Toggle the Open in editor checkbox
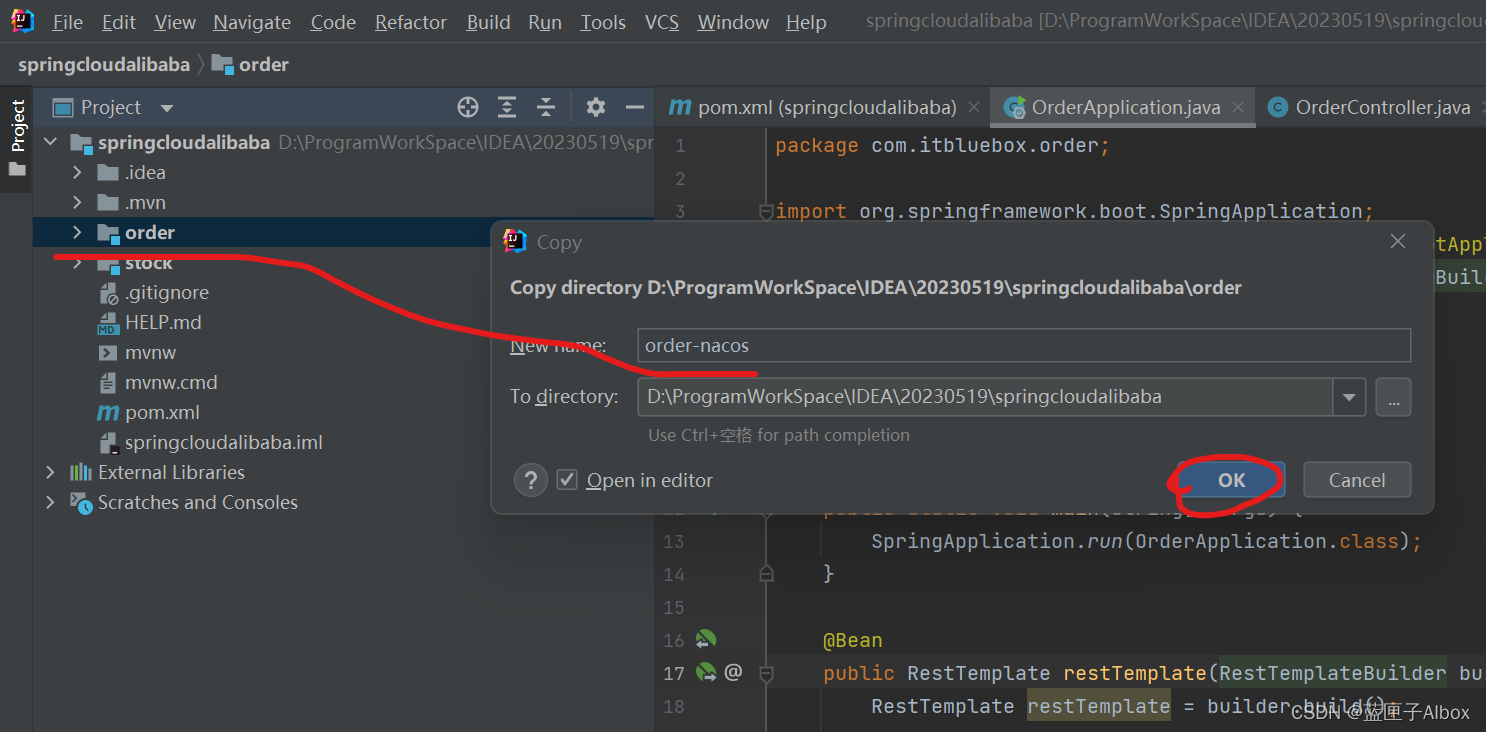Viewport: 1486px width, 732px height. [x=567, y=480]
